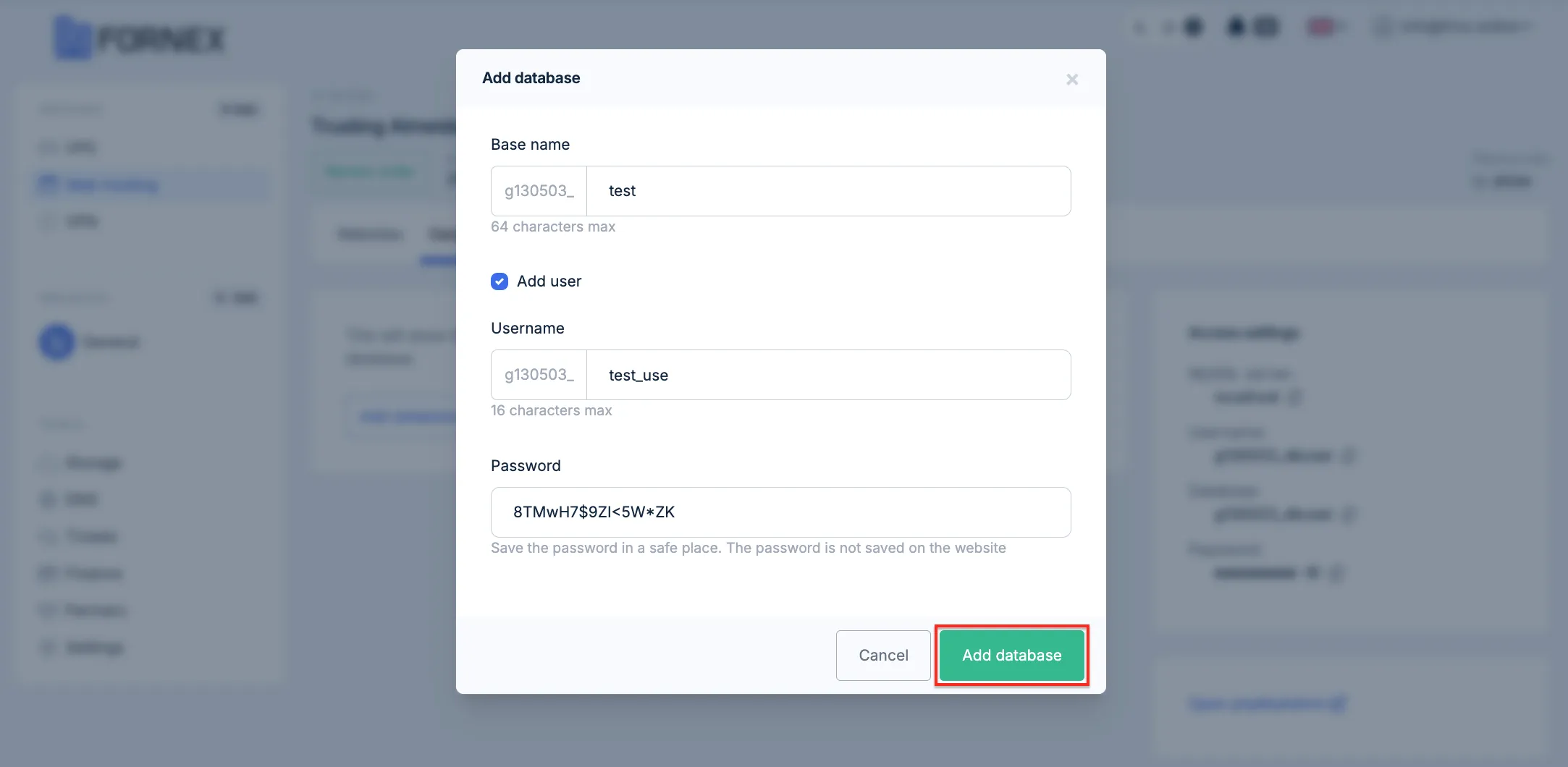
Task: Open the notifications bell icon
Action: [x=1236, y=27]
